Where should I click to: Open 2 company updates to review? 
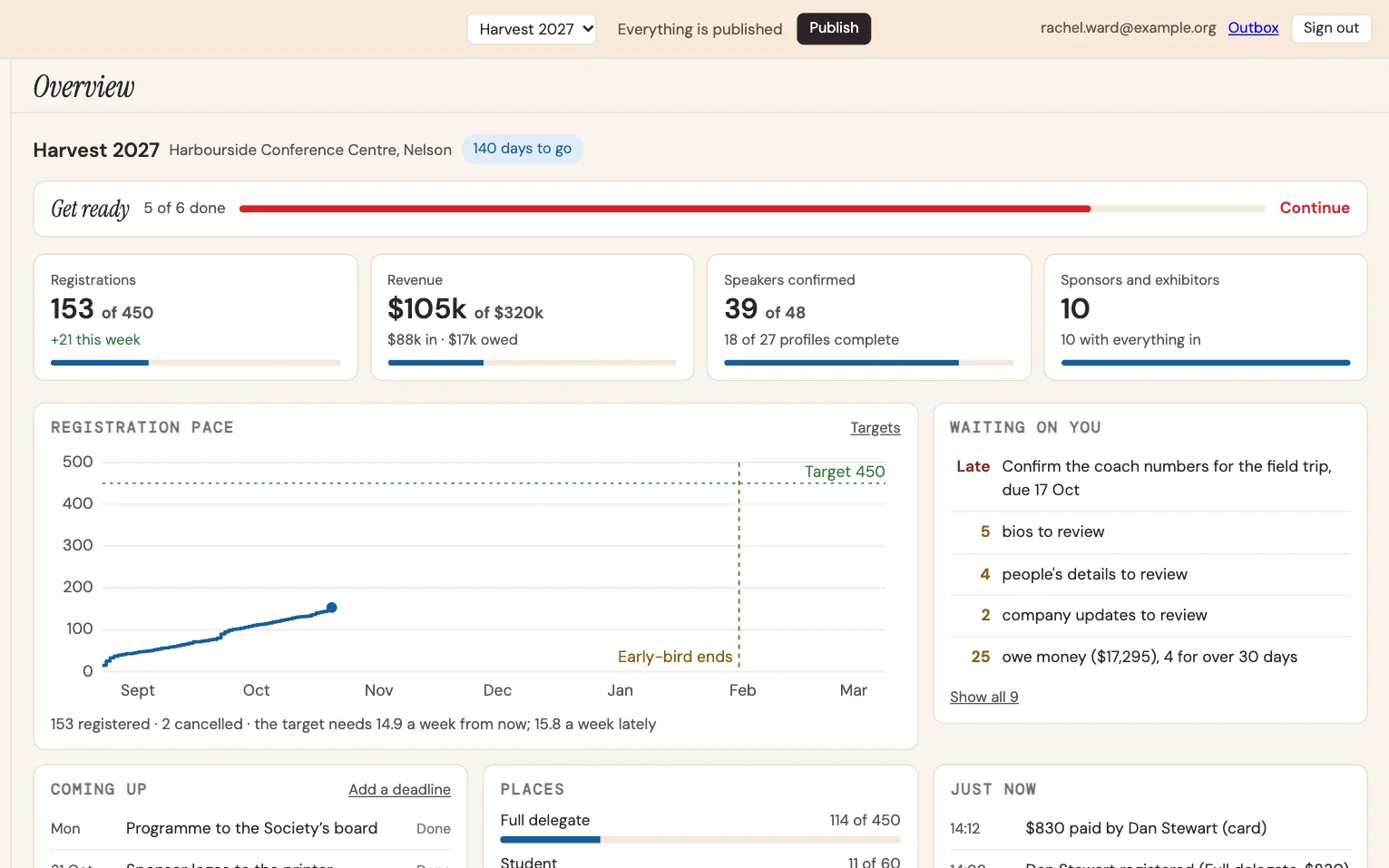pos(1150,615)
